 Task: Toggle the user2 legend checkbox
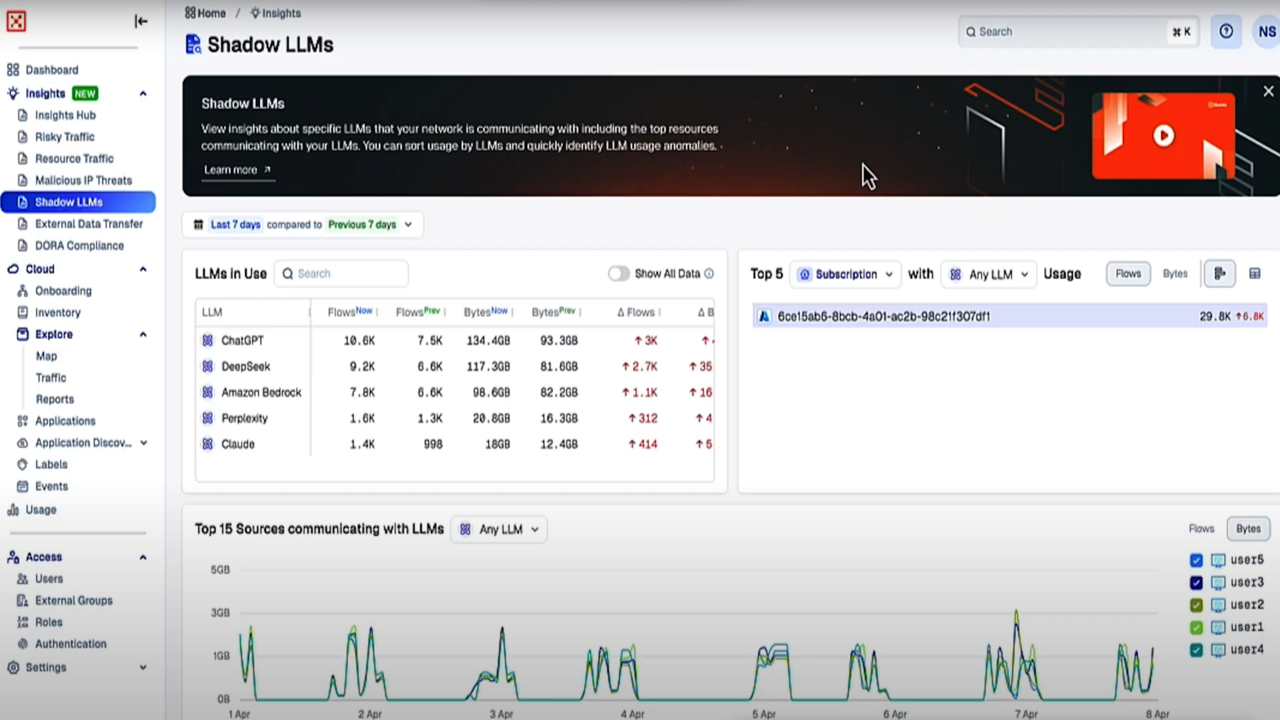(1196, 605)
